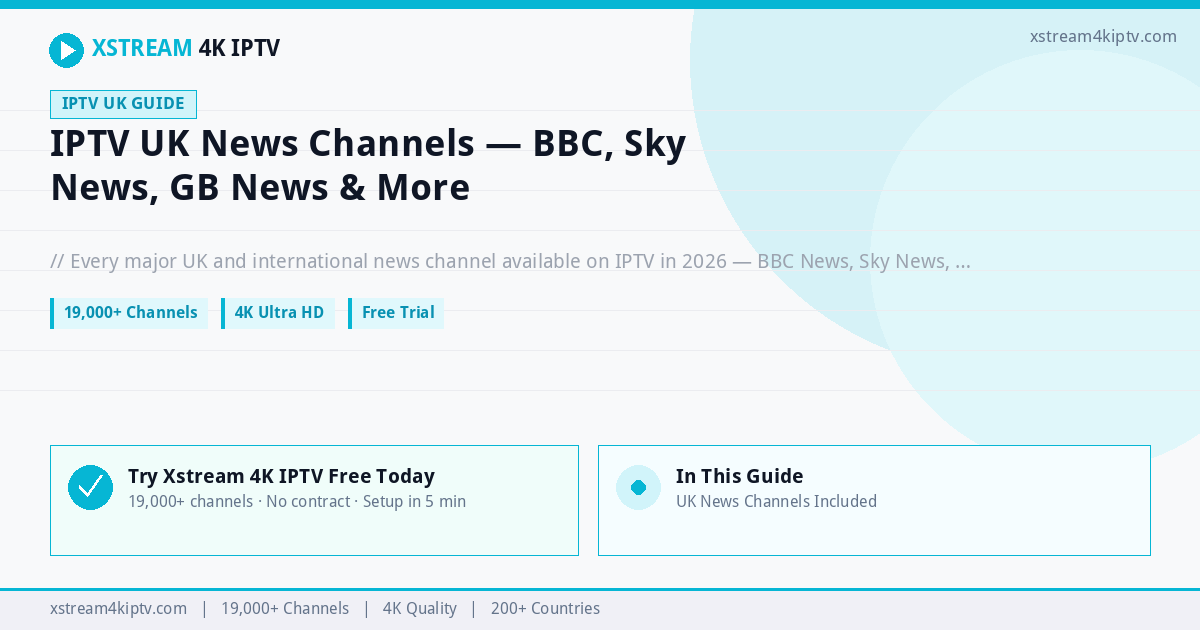Open xstream4kiptv.com in the footer bar
Viewport: 1200px width, 630px height.
(x=118, y=608)
